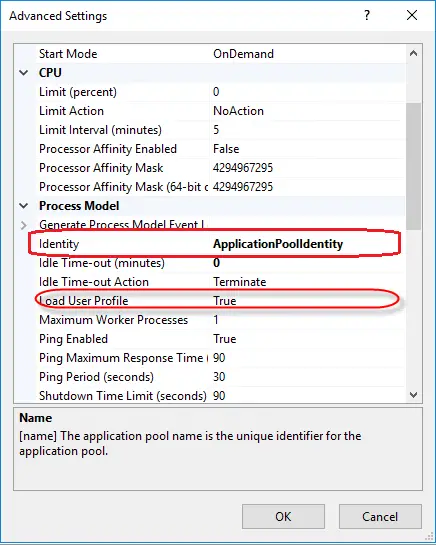The image size is (436, 545).
Task: Expand Generate Process Model Event Log entry
Action: point(24,225)
